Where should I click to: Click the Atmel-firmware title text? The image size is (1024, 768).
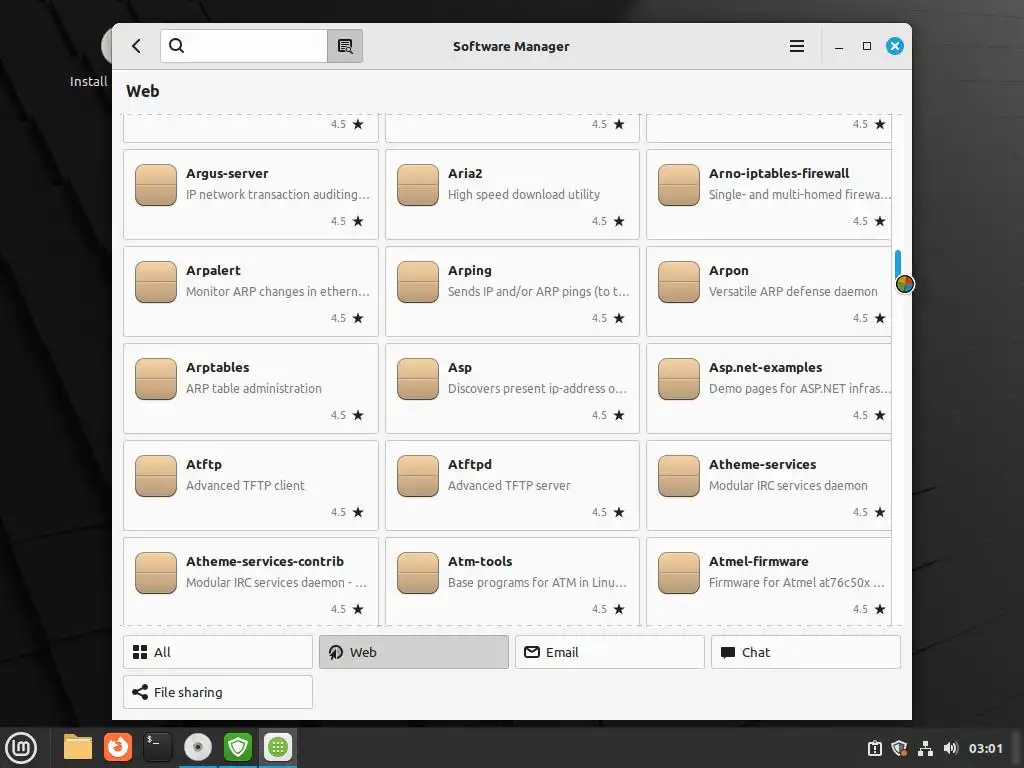point(759,562)
